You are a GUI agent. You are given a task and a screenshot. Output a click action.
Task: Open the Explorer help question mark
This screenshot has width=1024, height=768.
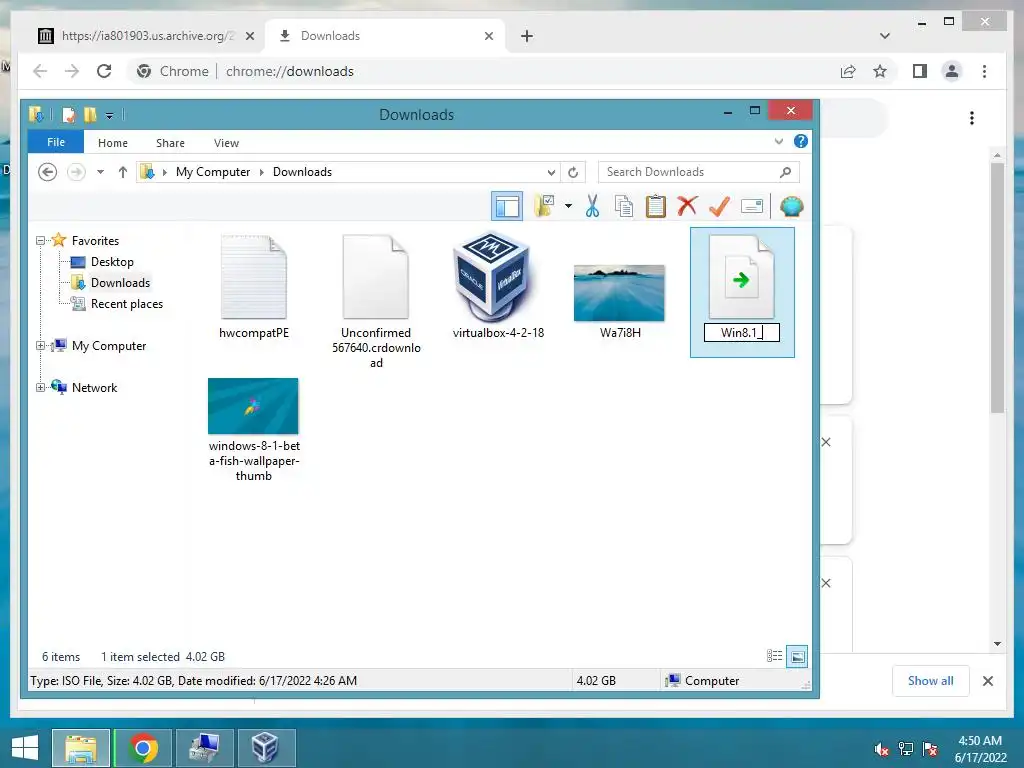(x=801, y=142)
